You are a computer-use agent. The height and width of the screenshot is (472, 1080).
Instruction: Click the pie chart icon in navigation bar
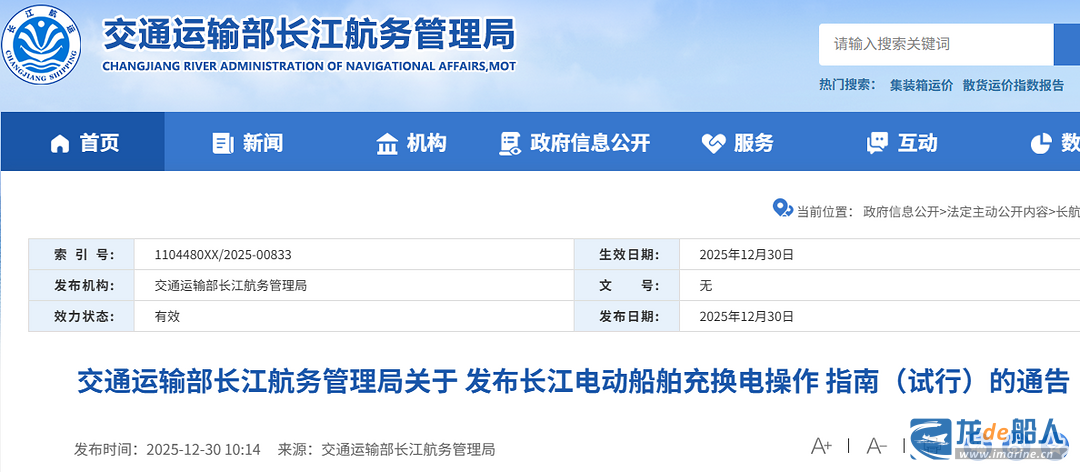(x=1040, y=143)
